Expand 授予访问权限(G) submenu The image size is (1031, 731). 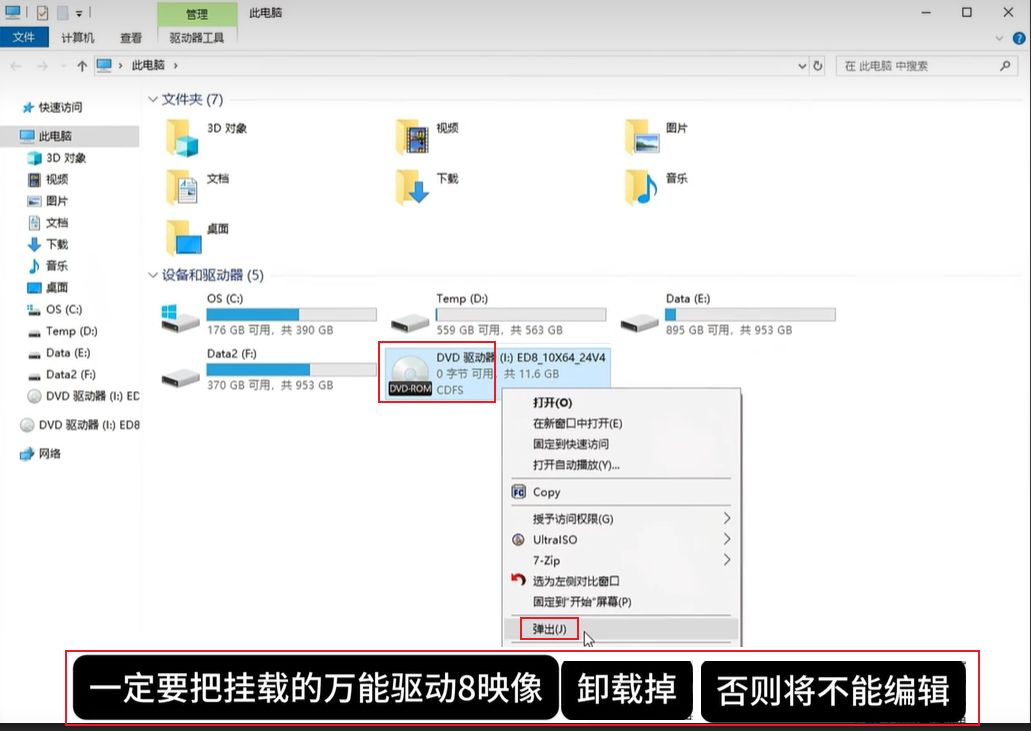point(726,519)
